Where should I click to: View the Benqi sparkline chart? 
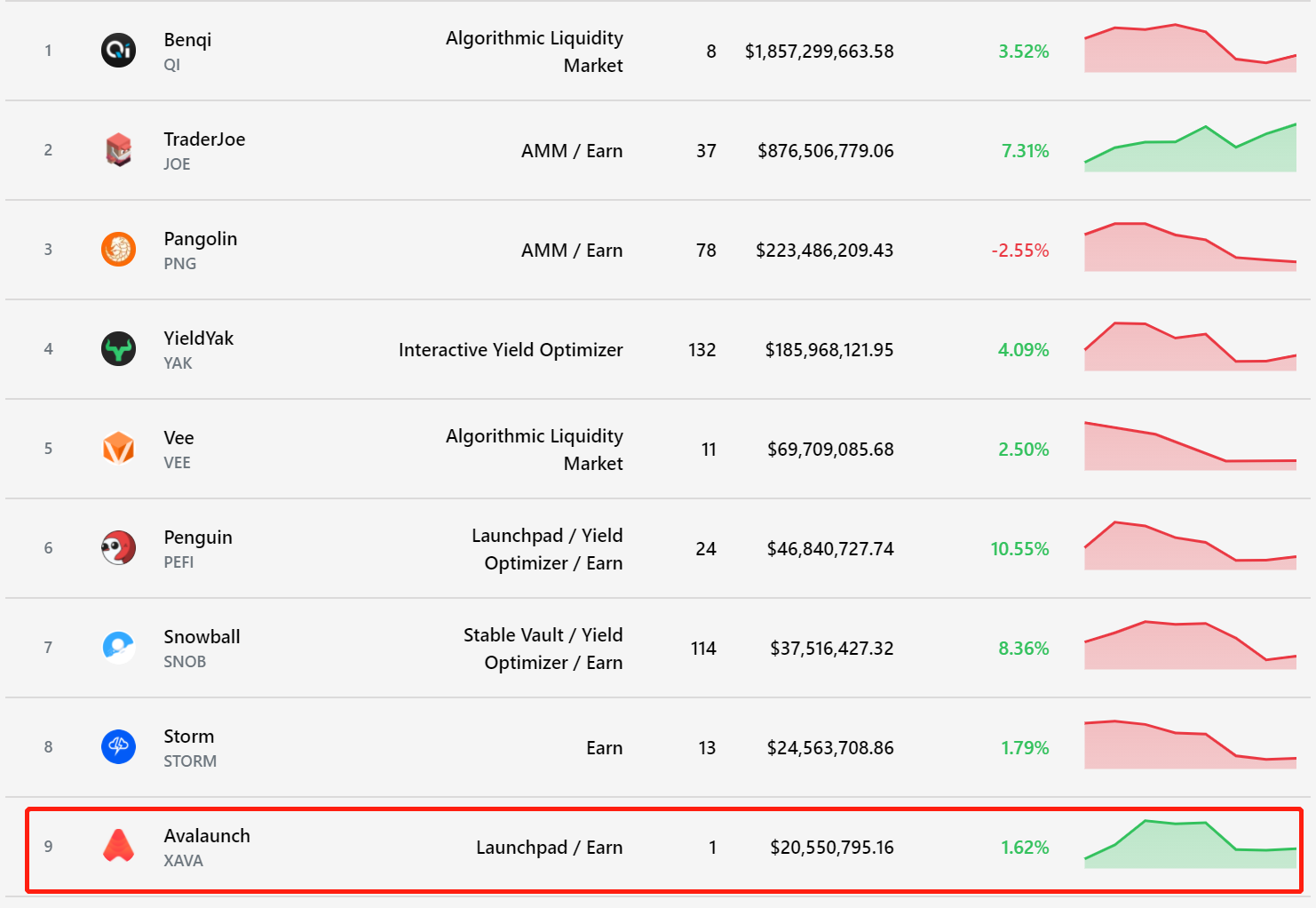(1190, 48)
